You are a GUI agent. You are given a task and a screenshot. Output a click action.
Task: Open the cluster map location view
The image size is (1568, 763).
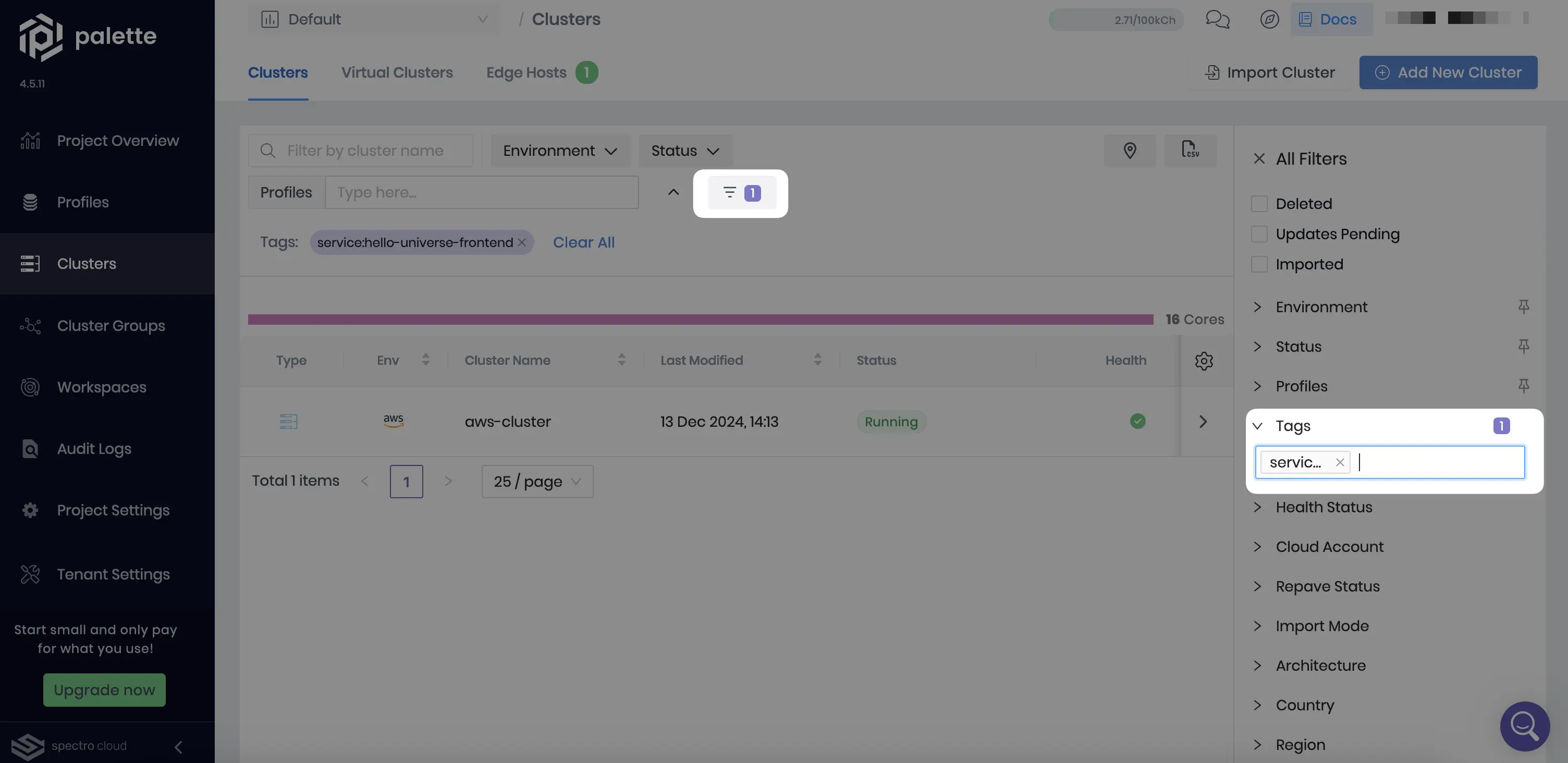point(1130,150)
